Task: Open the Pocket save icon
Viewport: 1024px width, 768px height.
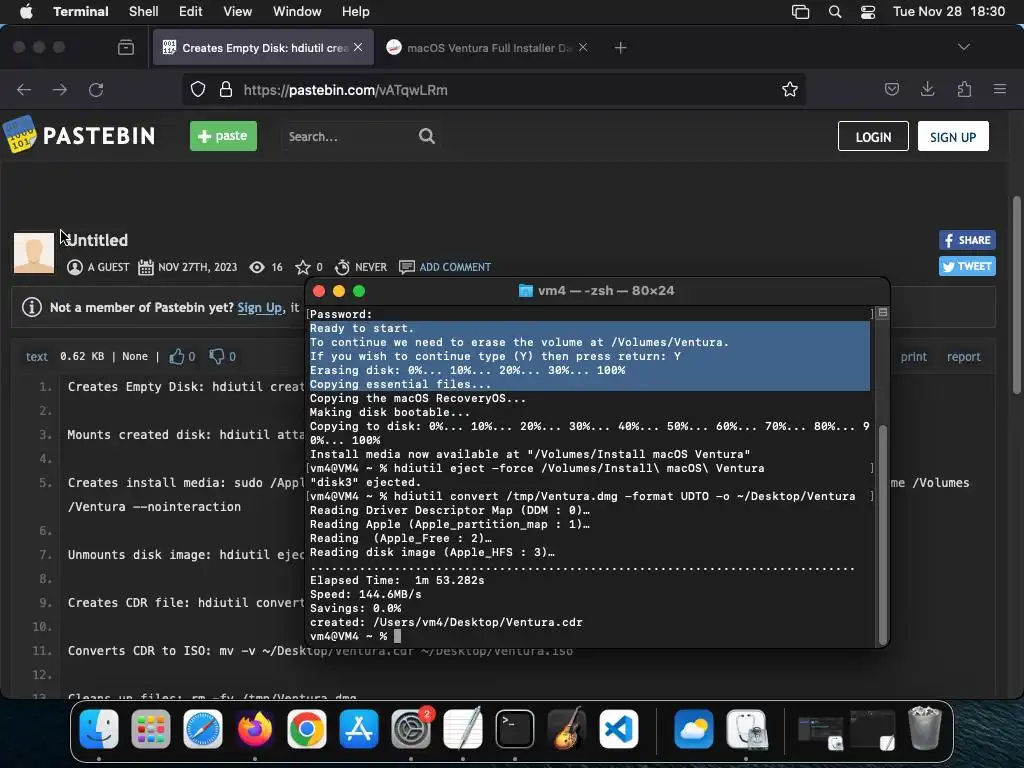Action: [892, 89]
